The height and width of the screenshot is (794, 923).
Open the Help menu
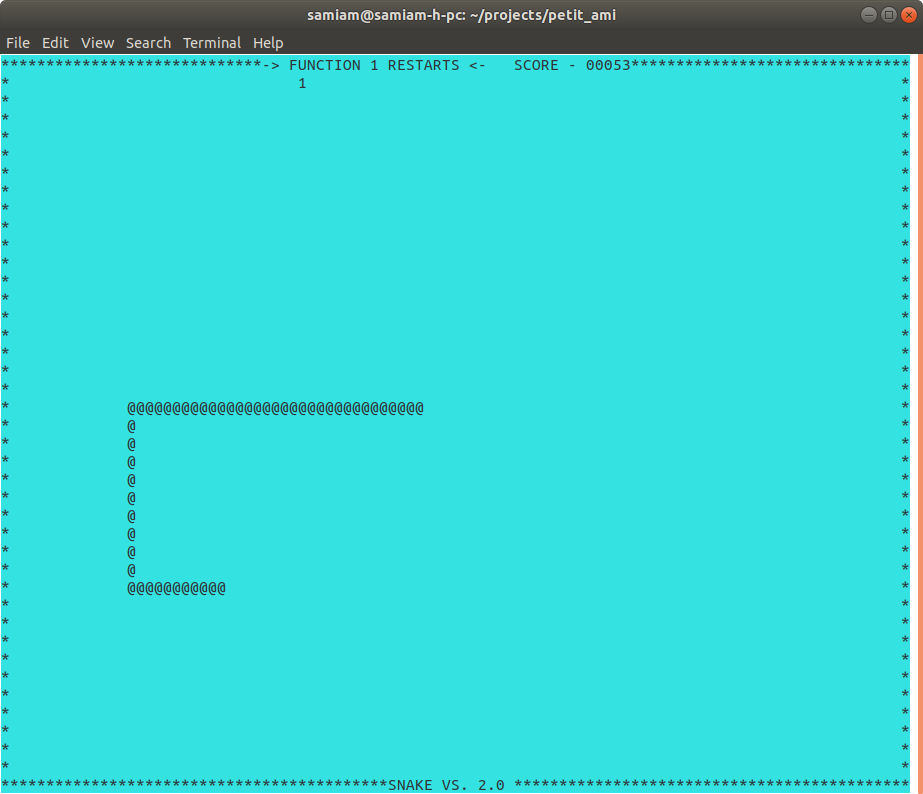click(x=268, y=43)
